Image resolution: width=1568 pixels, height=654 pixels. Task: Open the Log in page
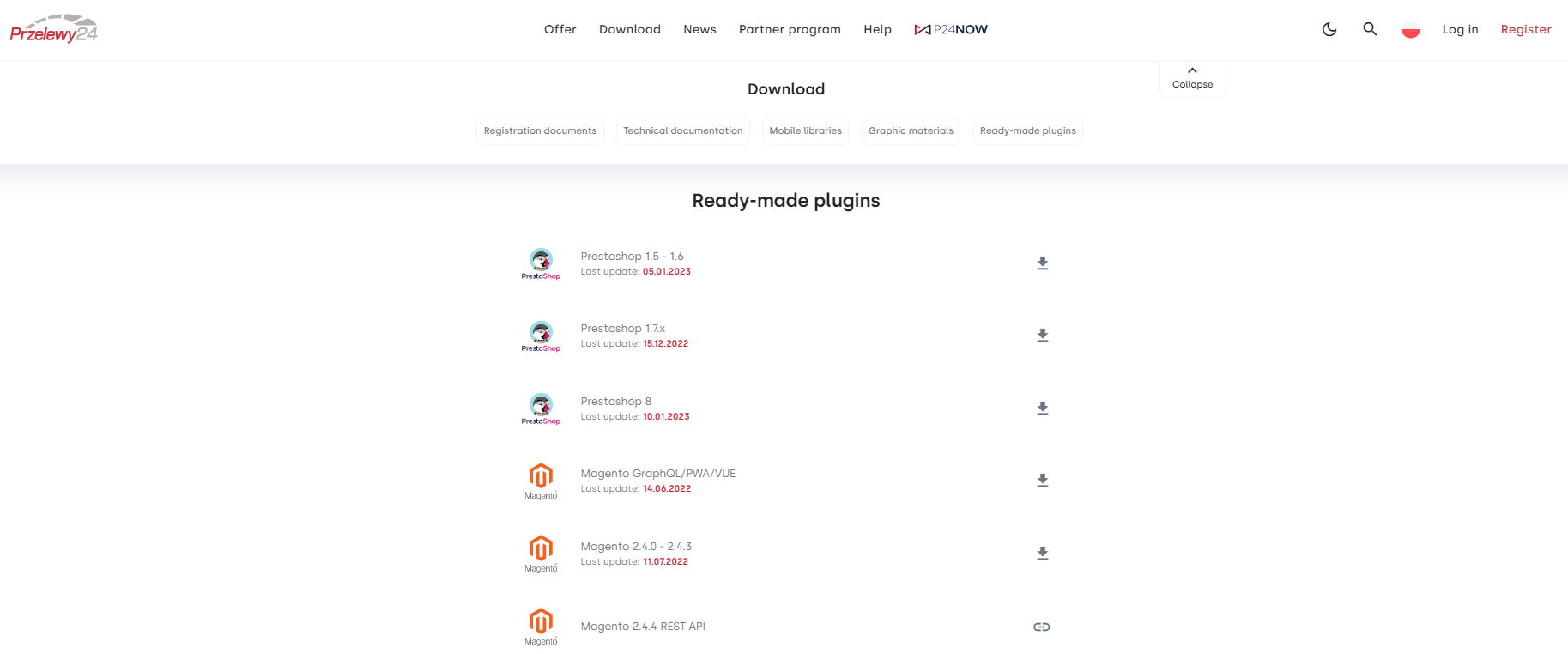pos(1460,28)
